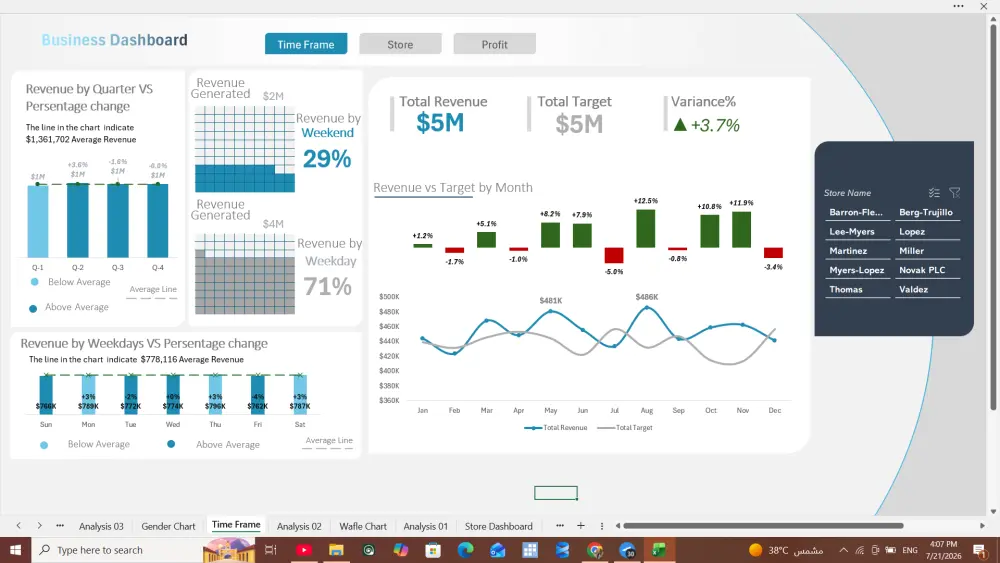The image size is (1000, 563).
Task: Filter by Barron-Fle... store in slicer
Action: 856,212
